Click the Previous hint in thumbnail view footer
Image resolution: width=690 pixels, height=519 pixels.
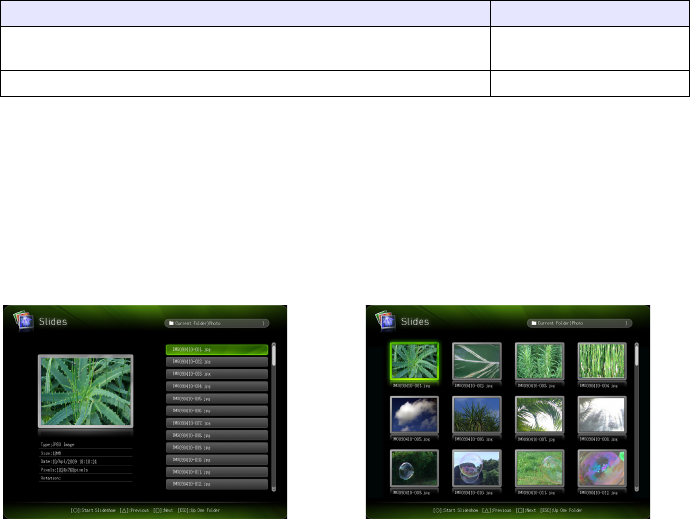tap(496, 511)
